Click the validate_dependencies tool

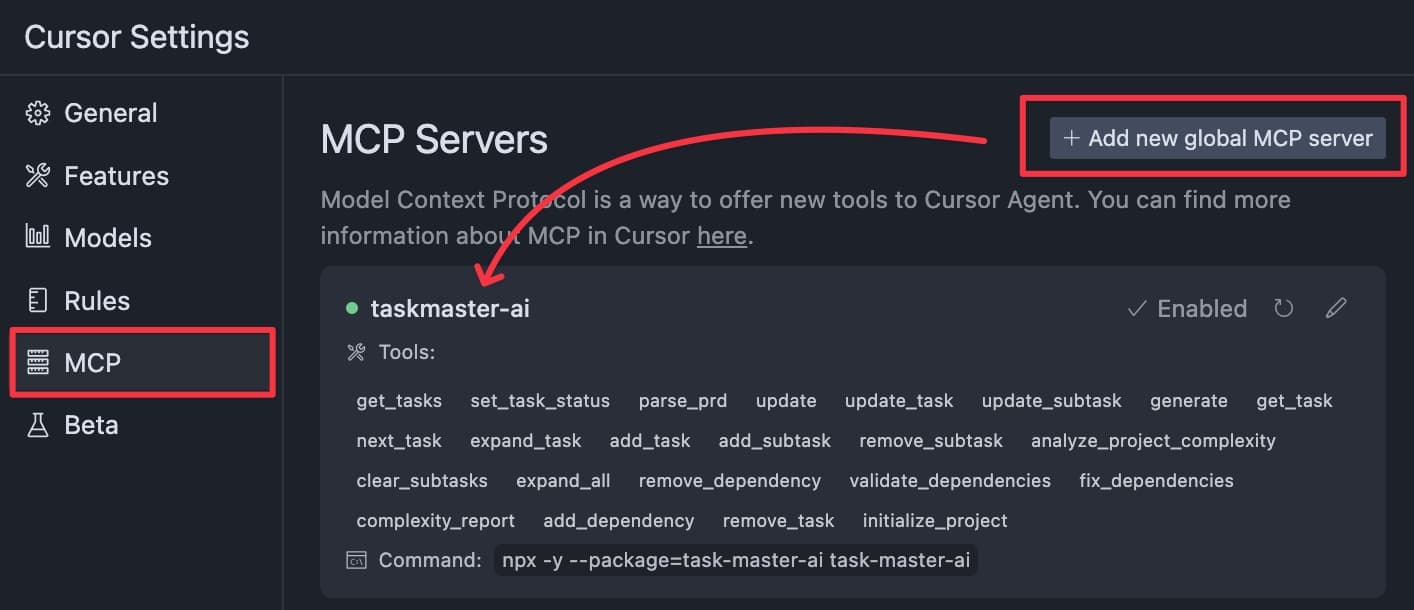pos(950,481)
